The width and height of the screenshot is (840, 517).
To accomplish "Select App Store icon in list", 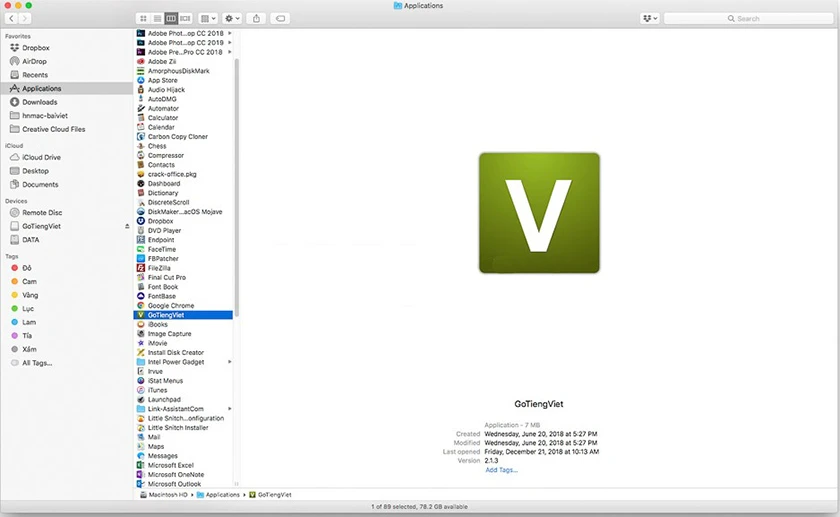I will [141, 80].
